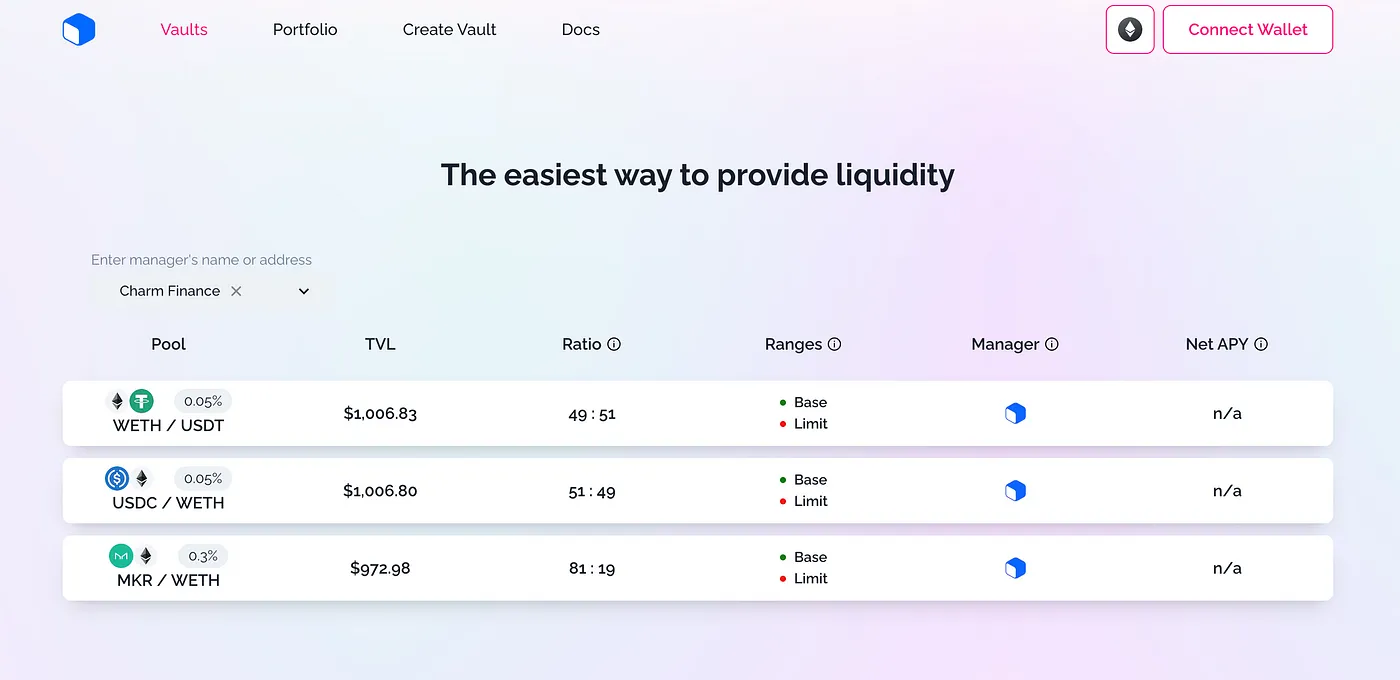Click info icon next to Net APY
This screenshot has width=1400, height=680.
point(1261,344)
